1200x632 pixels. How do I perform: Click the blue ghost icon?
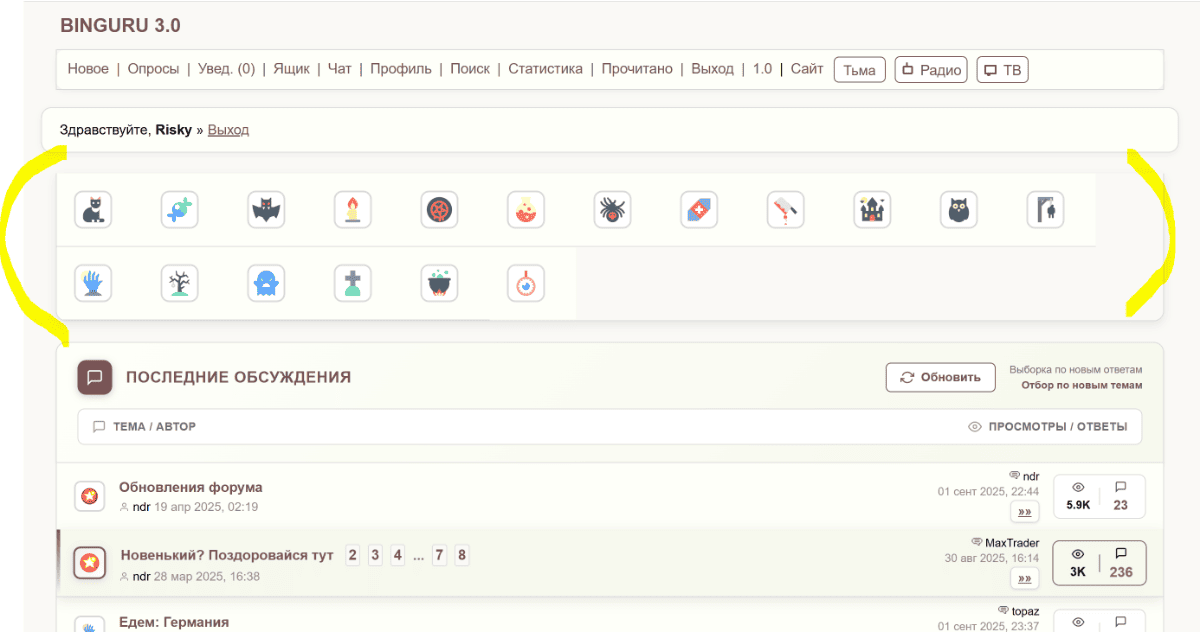point(266,284)
